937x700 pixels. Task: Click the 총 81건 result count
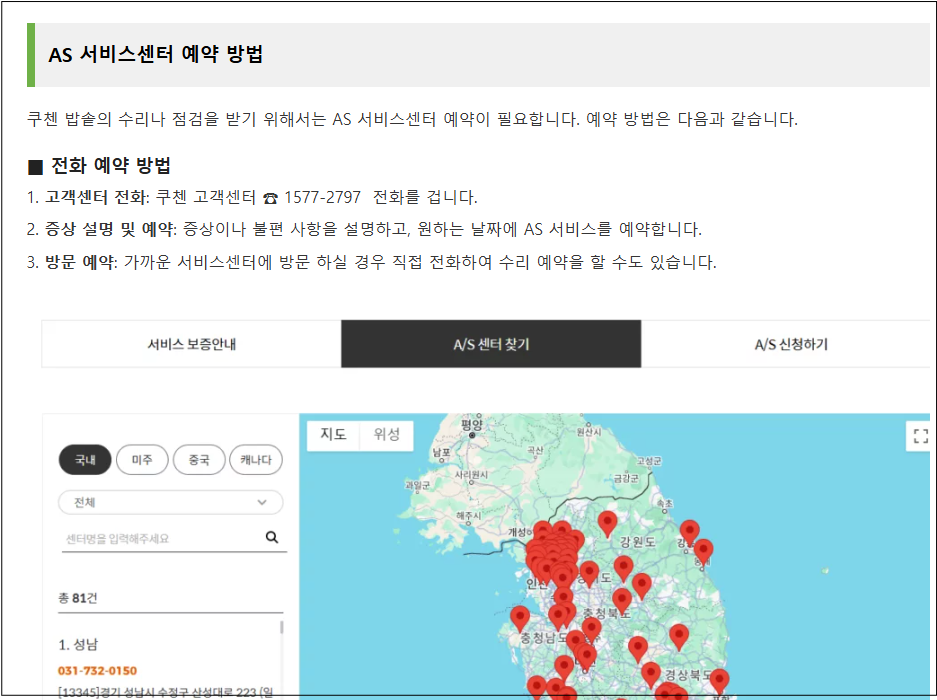click(78, 598)
